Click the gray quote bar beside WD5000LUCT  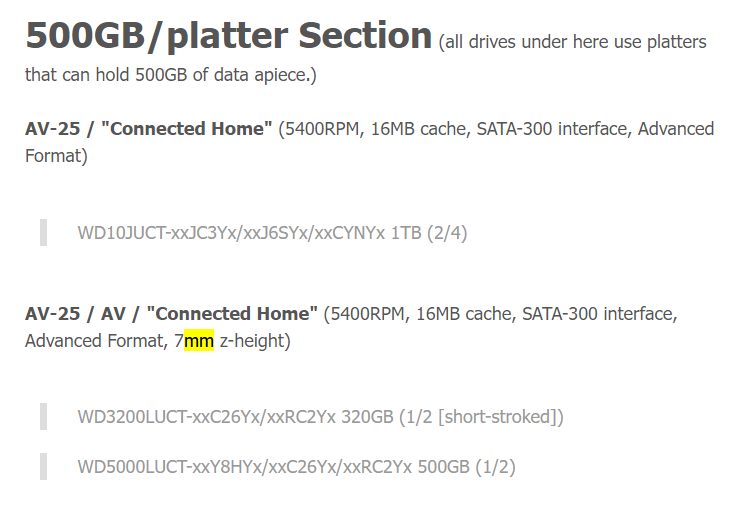(43, 467)
